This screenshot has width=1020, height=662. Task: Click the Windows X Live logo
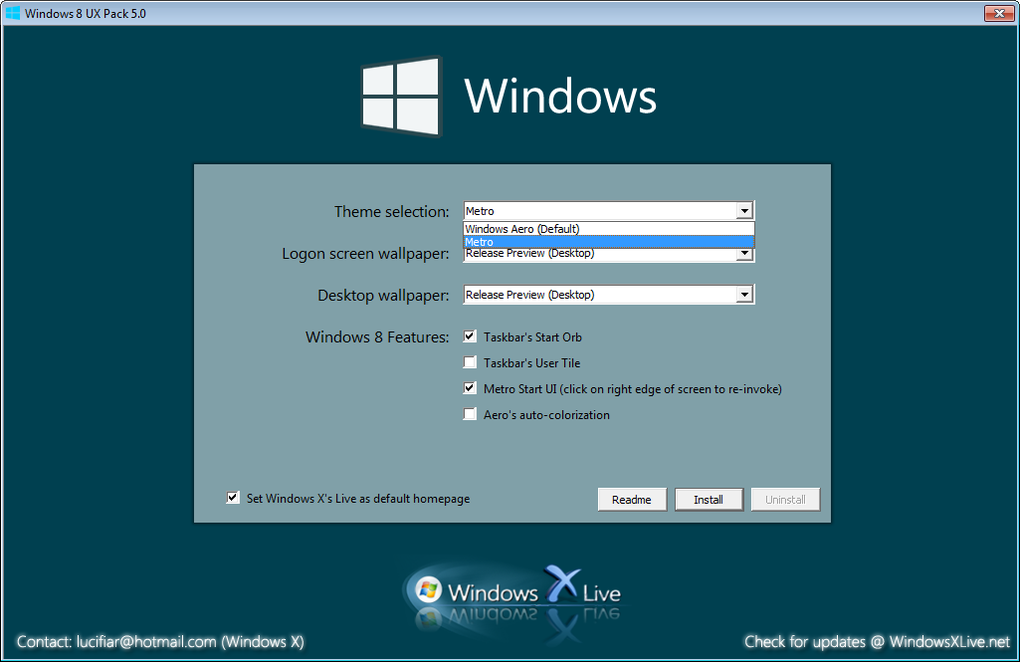514,595
